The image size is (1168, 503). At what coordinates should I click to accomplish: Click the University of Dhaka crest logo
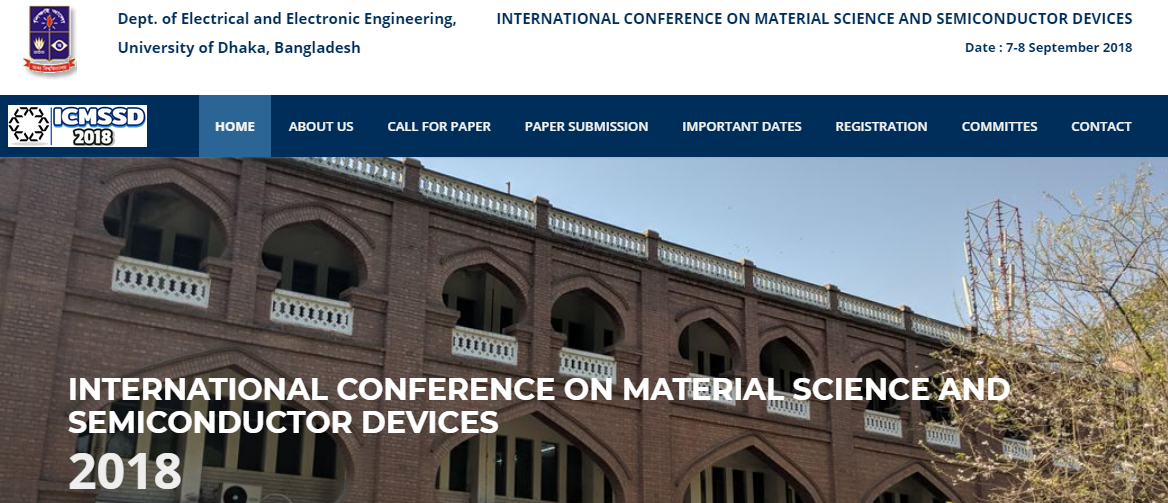pyautogui.click(x=50, y=39)
